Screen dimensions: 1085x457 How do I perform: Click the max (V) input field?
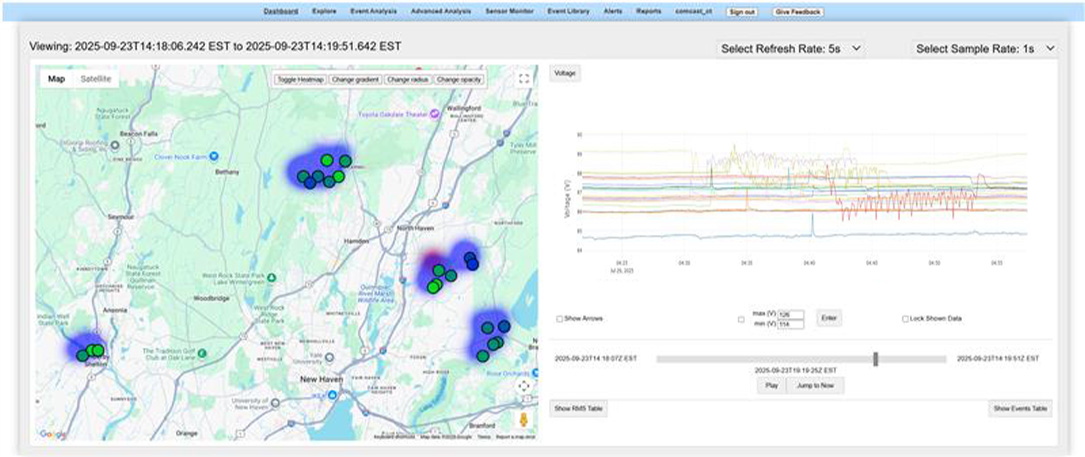[791, 314]
